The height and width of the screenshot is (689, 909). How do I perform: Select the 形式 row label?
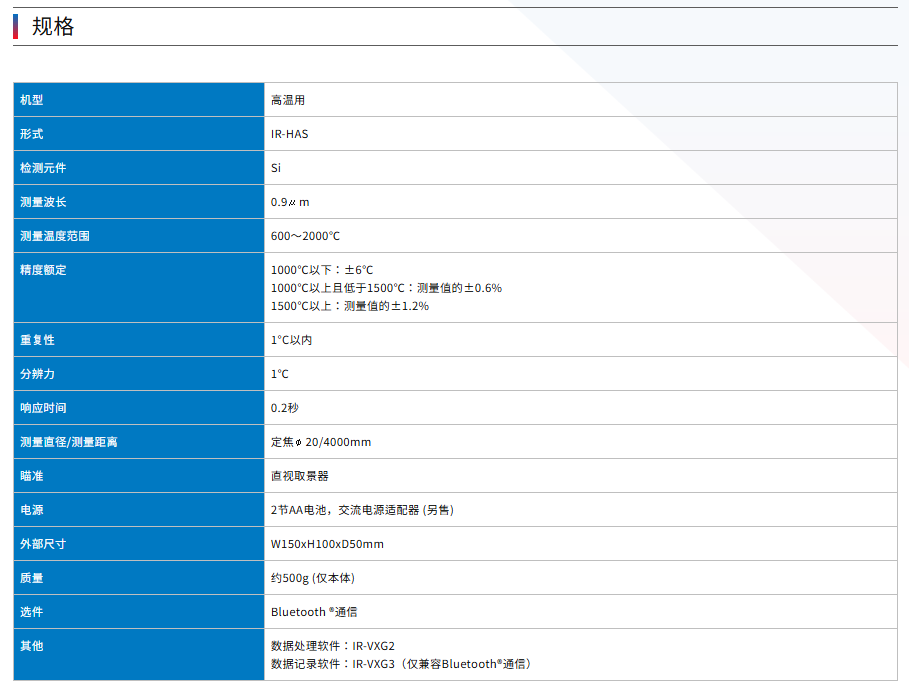click(x=31, y=134)
